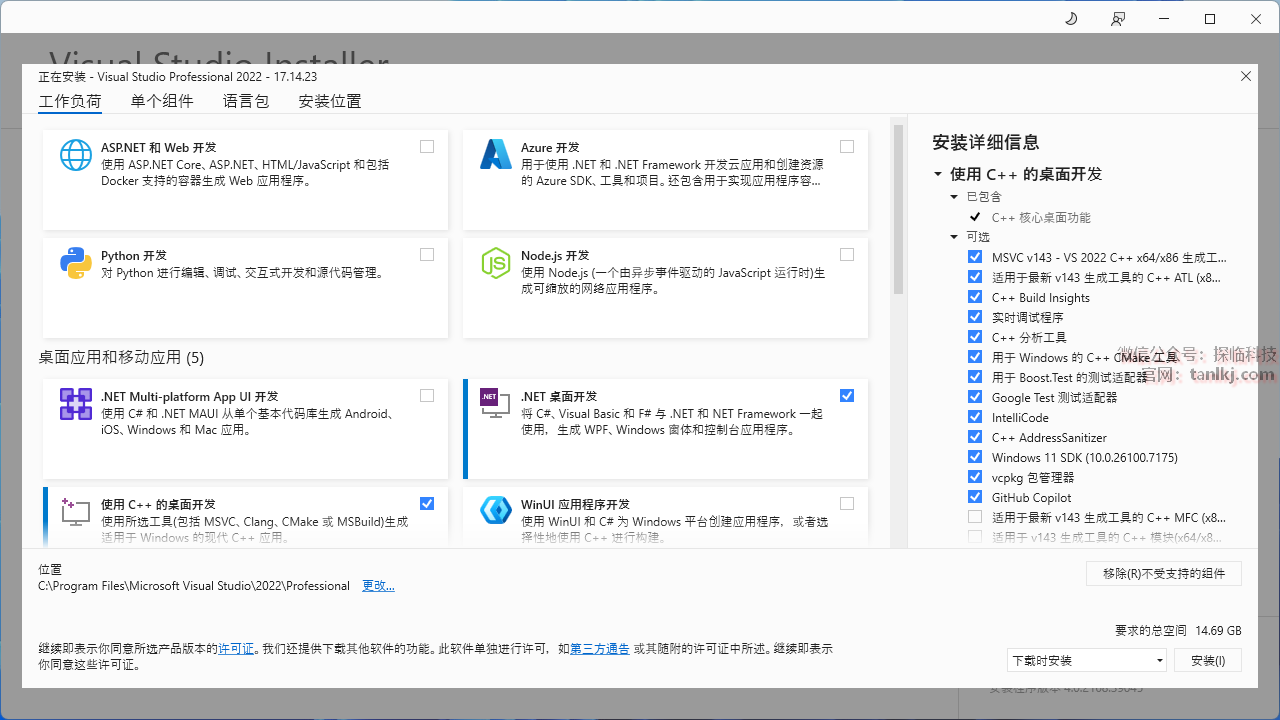Click the Python development icon
This screenshot has width=1280, height=720.
(x=76, y=263)
